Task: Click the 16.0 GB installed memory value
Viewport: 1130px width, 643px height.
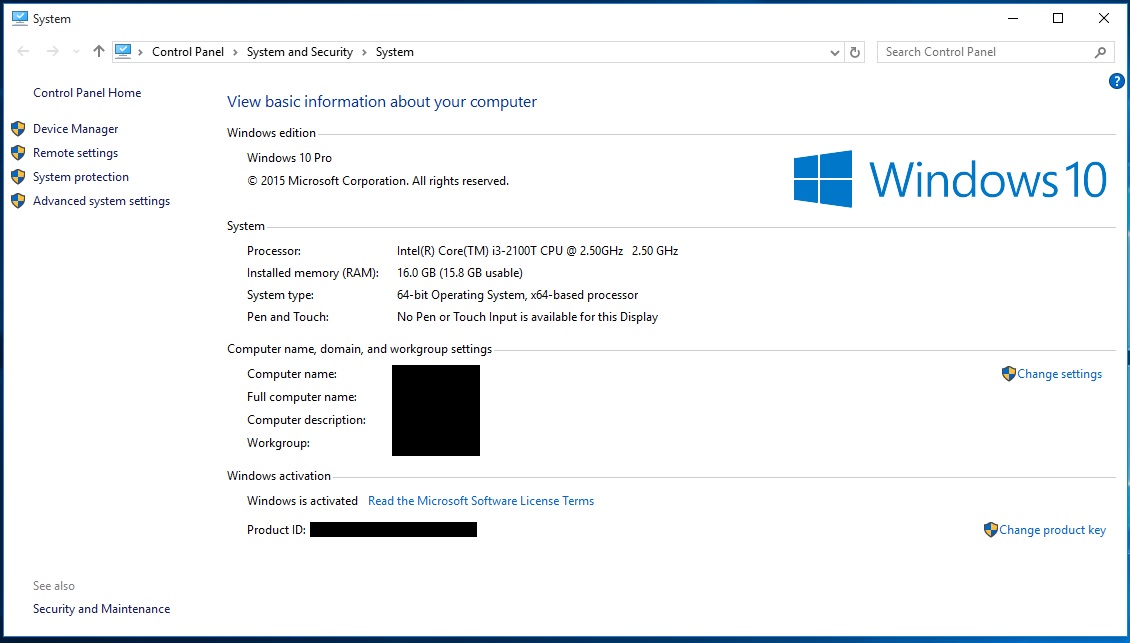Action: tap(460, 273)
